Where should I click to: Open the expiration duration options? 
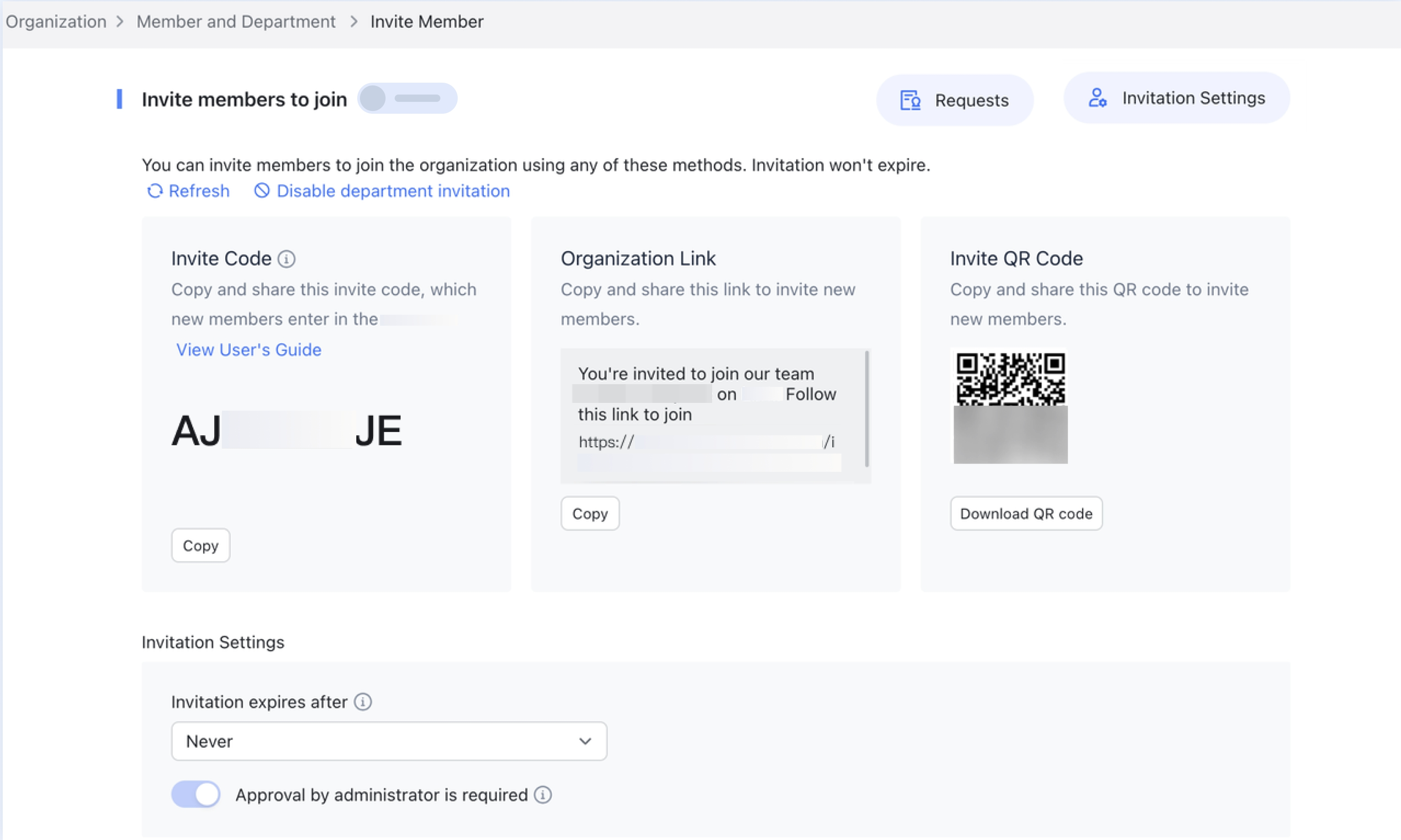click(x=389, y=741)
